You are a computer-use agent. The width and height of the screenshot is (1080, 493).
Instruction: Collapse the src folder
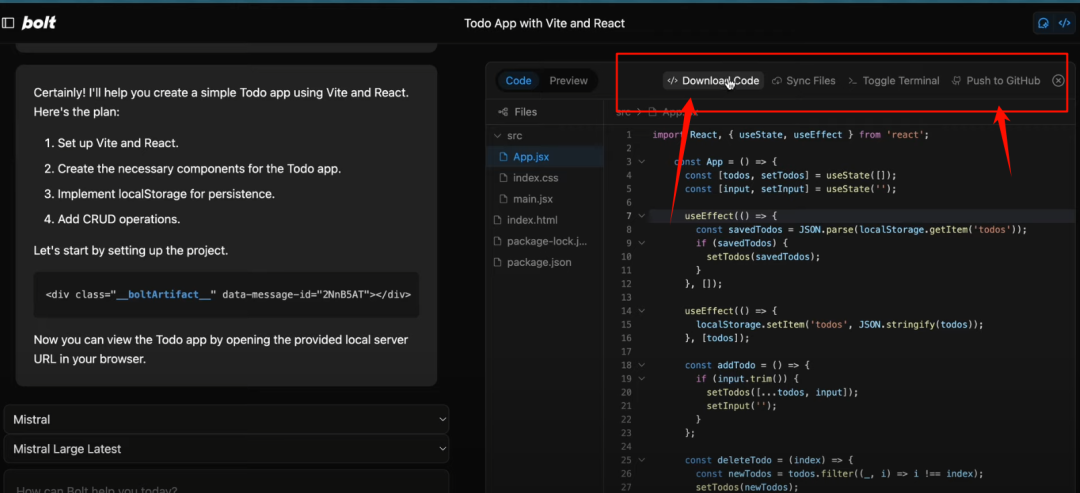[x=497, y=136]
